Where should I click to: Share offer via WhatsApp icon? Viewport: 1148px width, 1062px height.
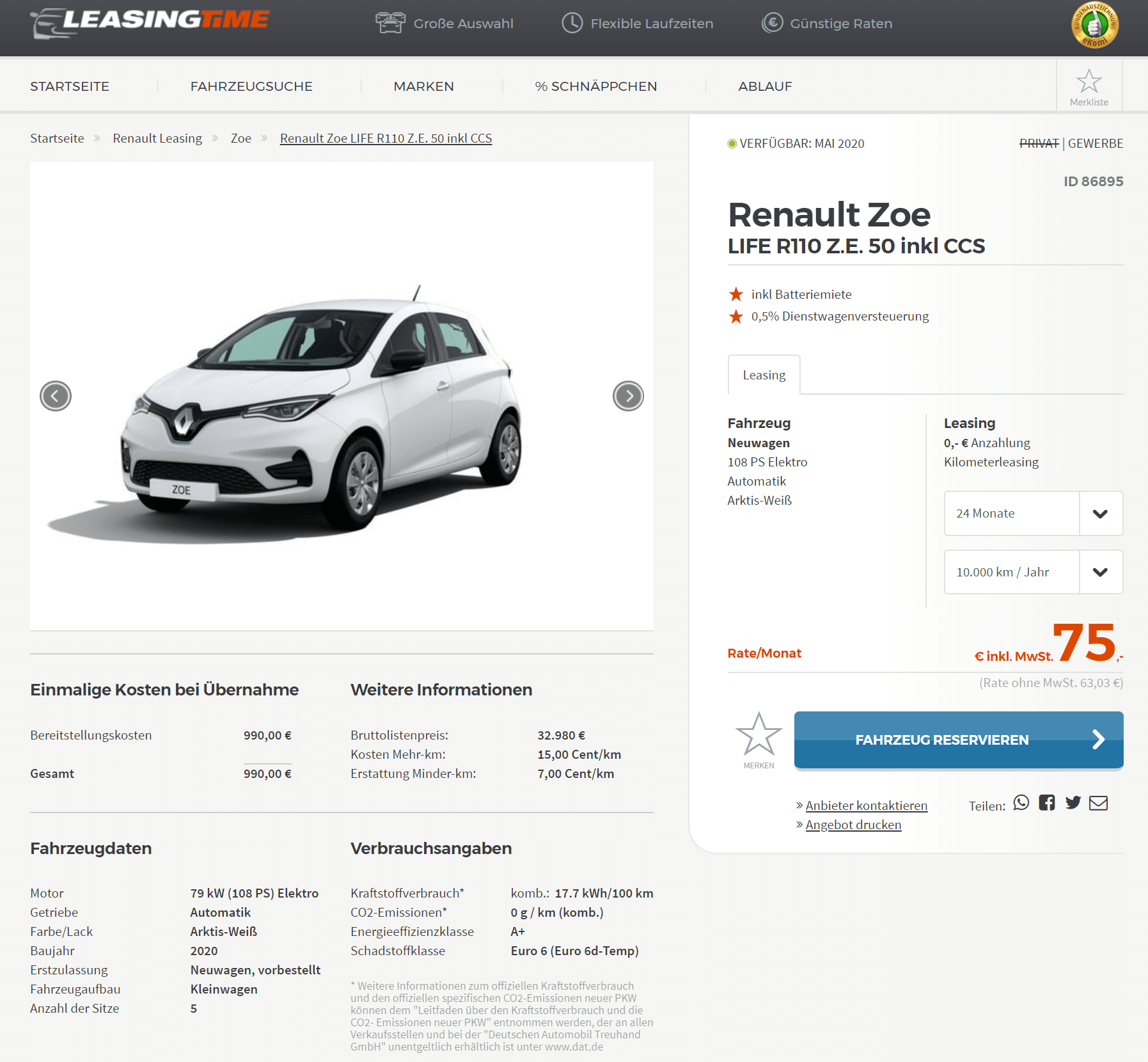1021,802
